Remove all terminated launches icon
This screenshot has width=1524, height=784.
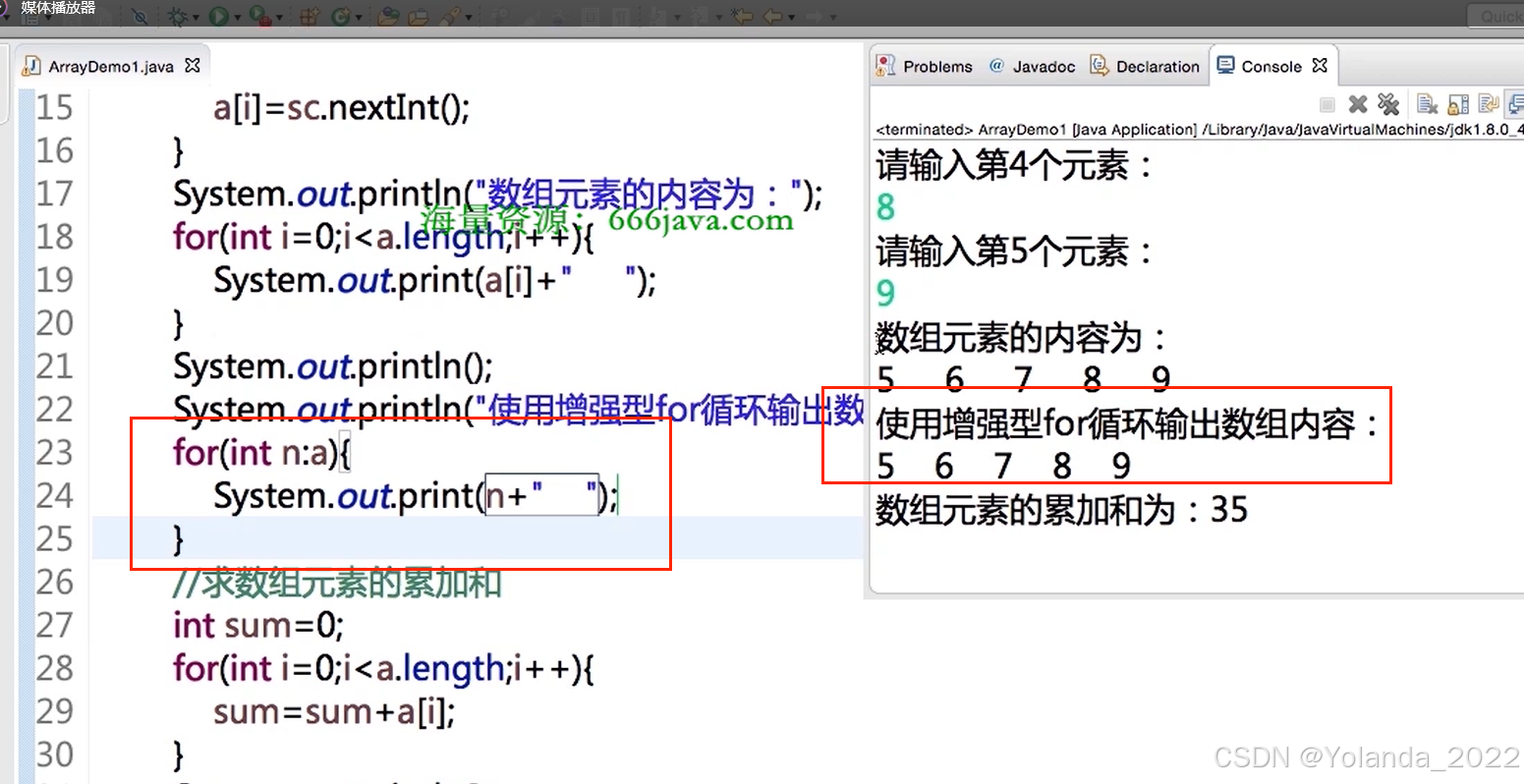pos(1388,103)
